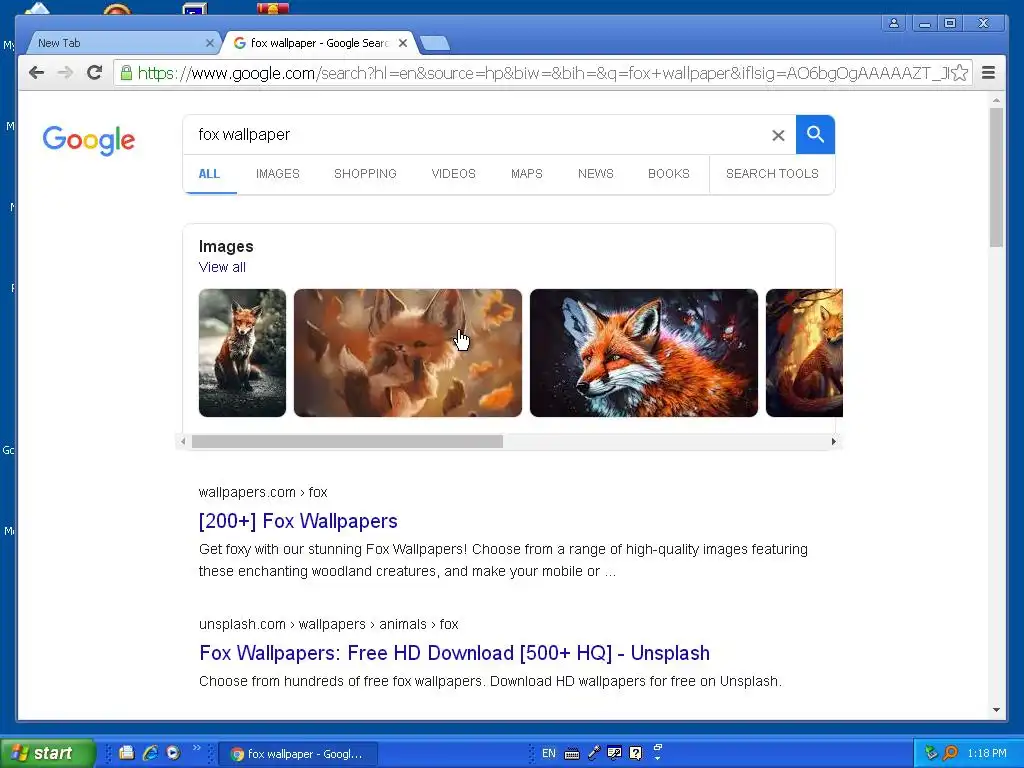Switch to the MAPS search tab

coord(526,174)
